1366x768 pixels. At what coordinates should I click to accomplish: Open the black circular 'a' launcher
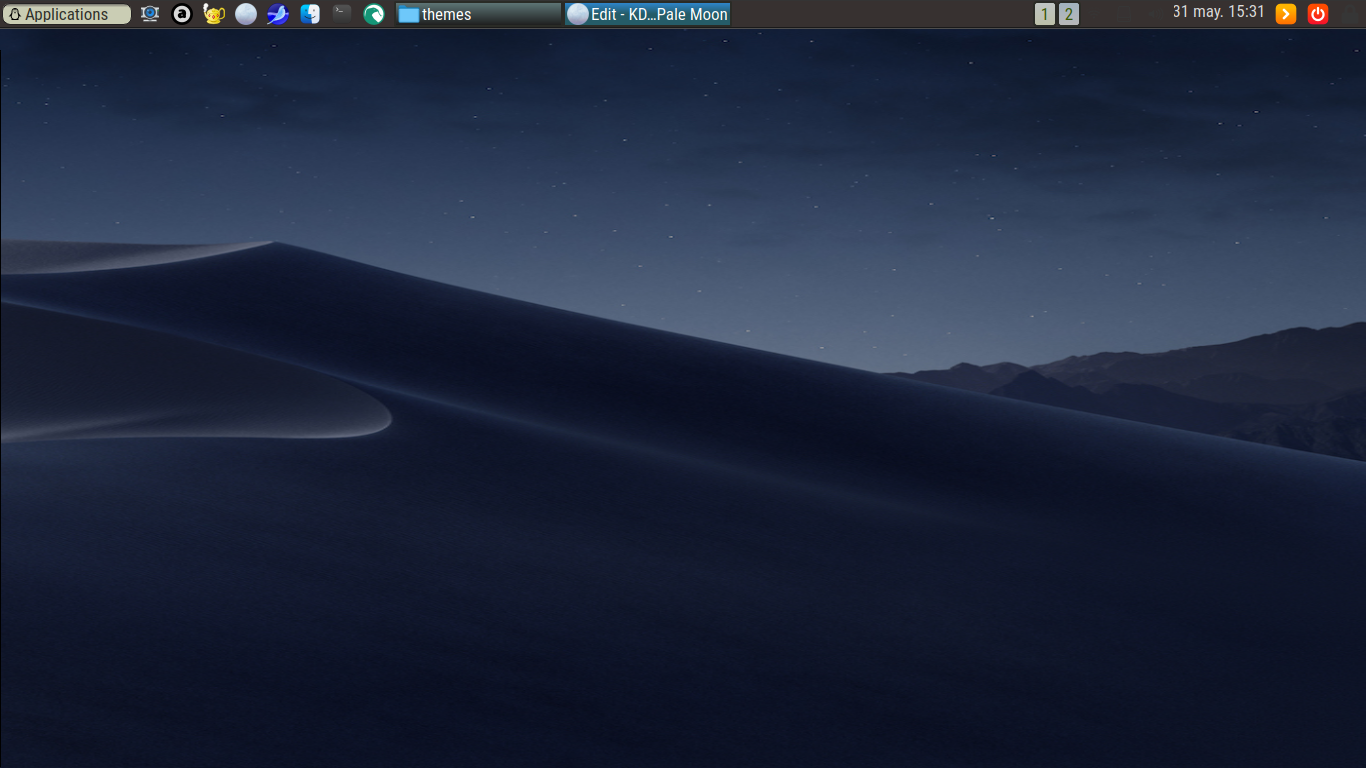[x=182, y=14]
